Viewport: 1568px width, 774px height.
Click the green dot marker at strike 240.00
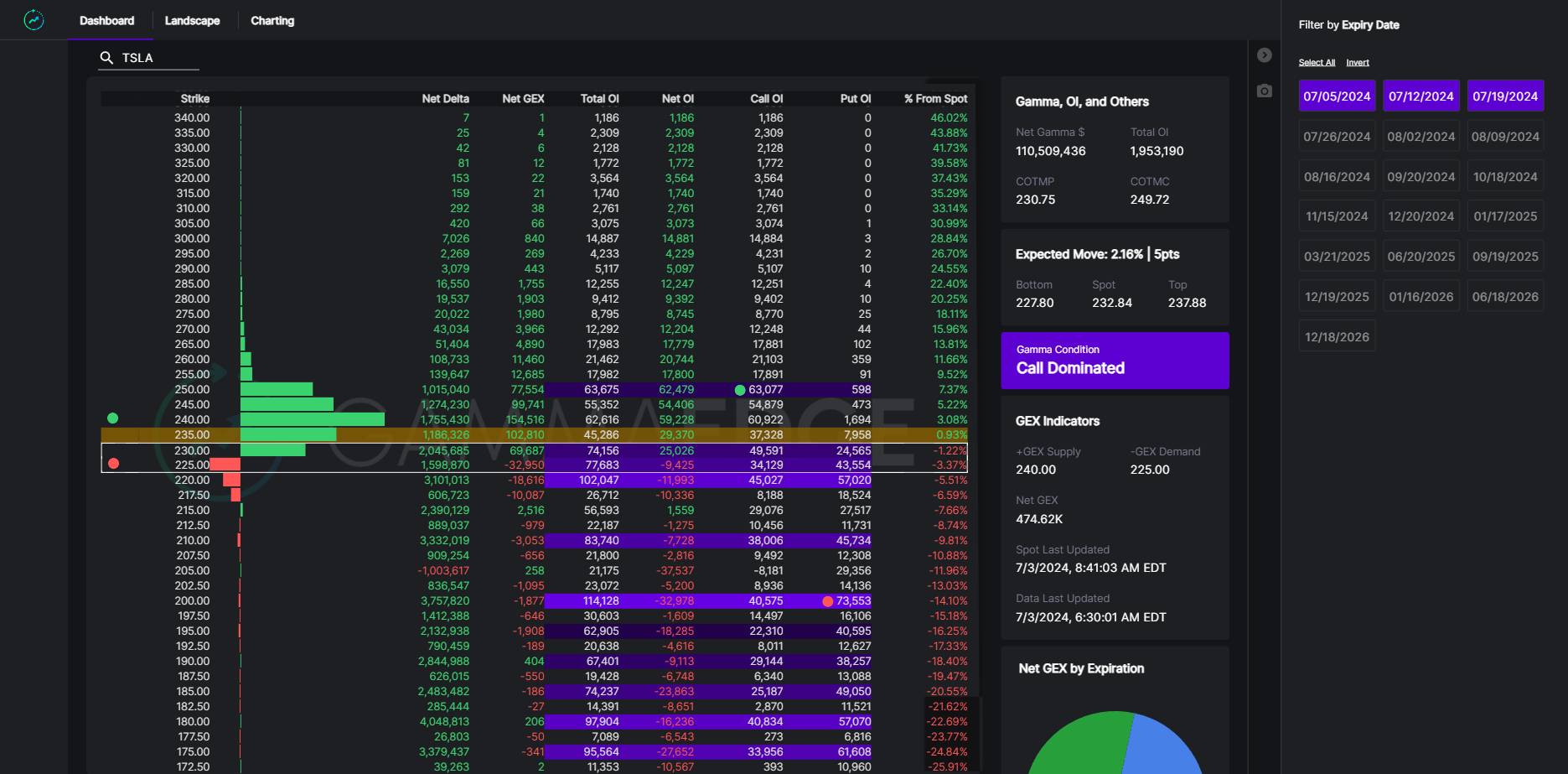[113, 418]
